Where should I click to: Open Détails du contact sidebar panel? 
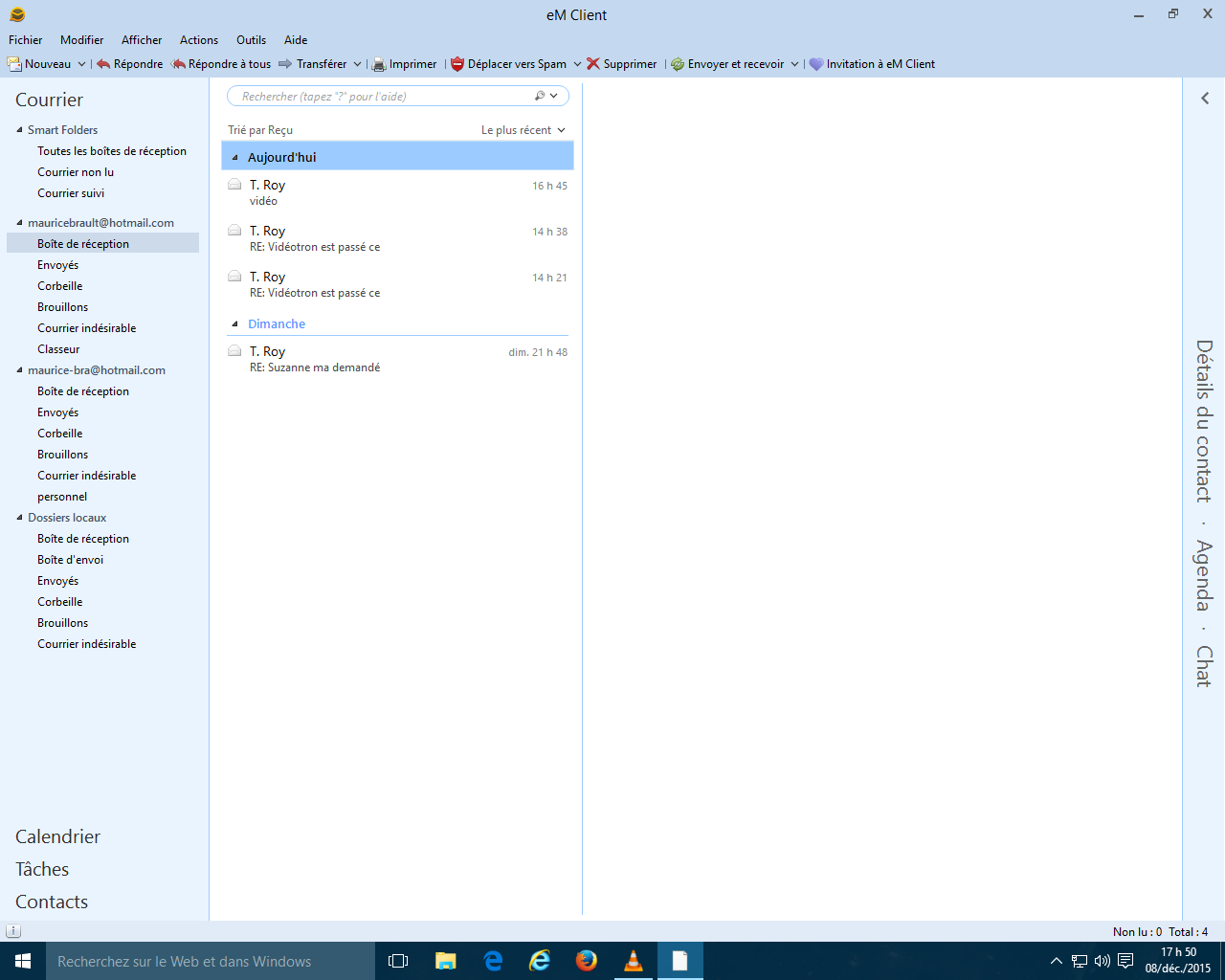click(1204, 421)
